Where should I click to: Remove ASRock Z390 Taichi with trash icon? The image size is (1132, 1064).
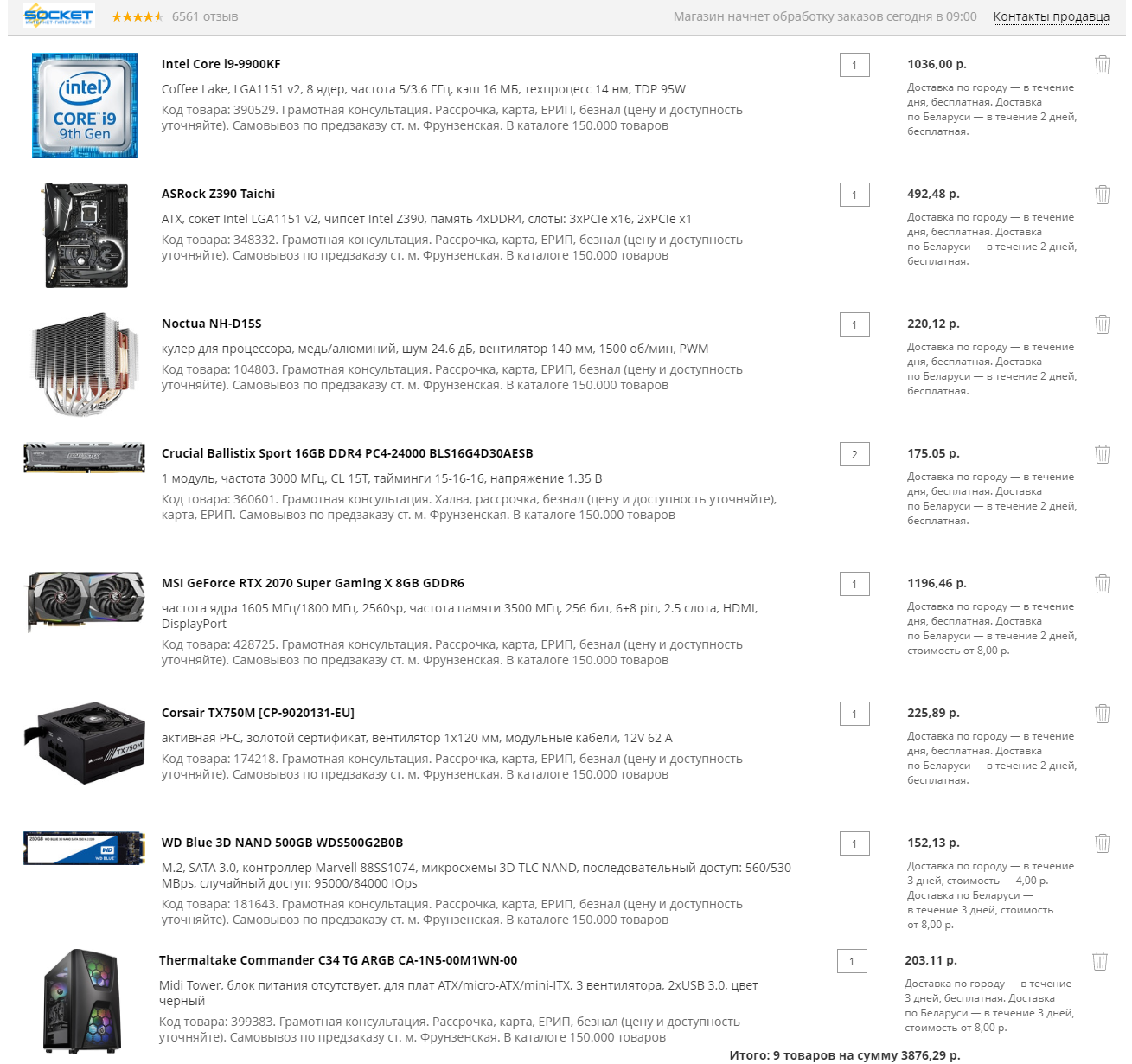[1103, 195]
